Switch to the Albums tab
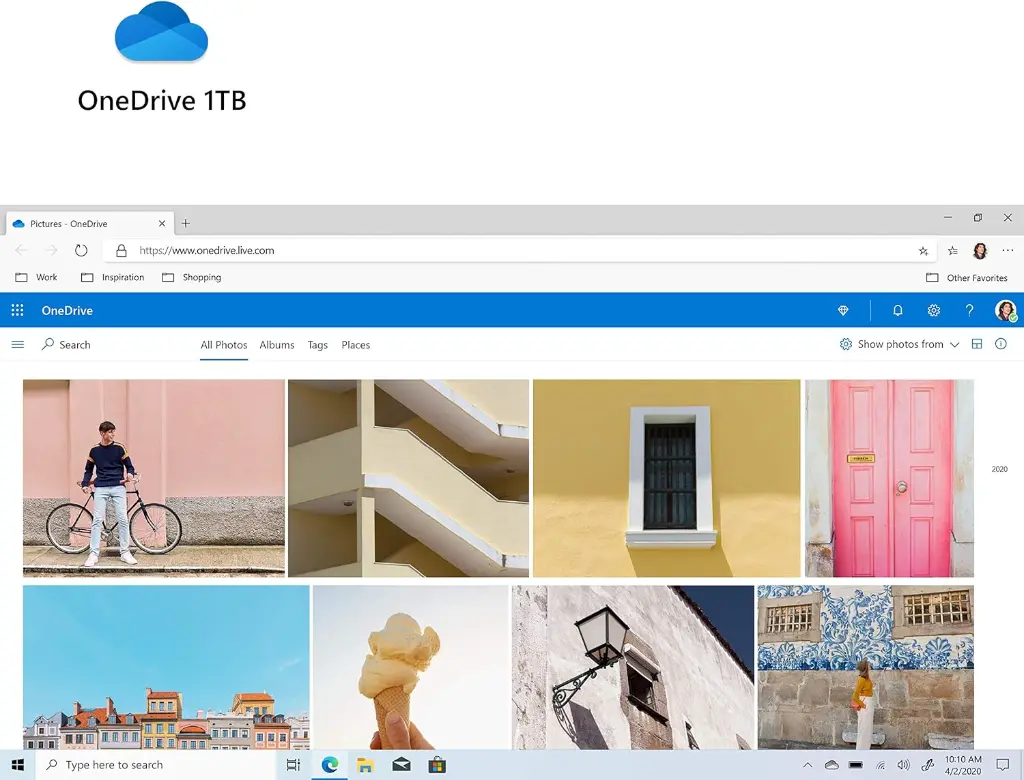1024x780 pixels. [277, 345]
